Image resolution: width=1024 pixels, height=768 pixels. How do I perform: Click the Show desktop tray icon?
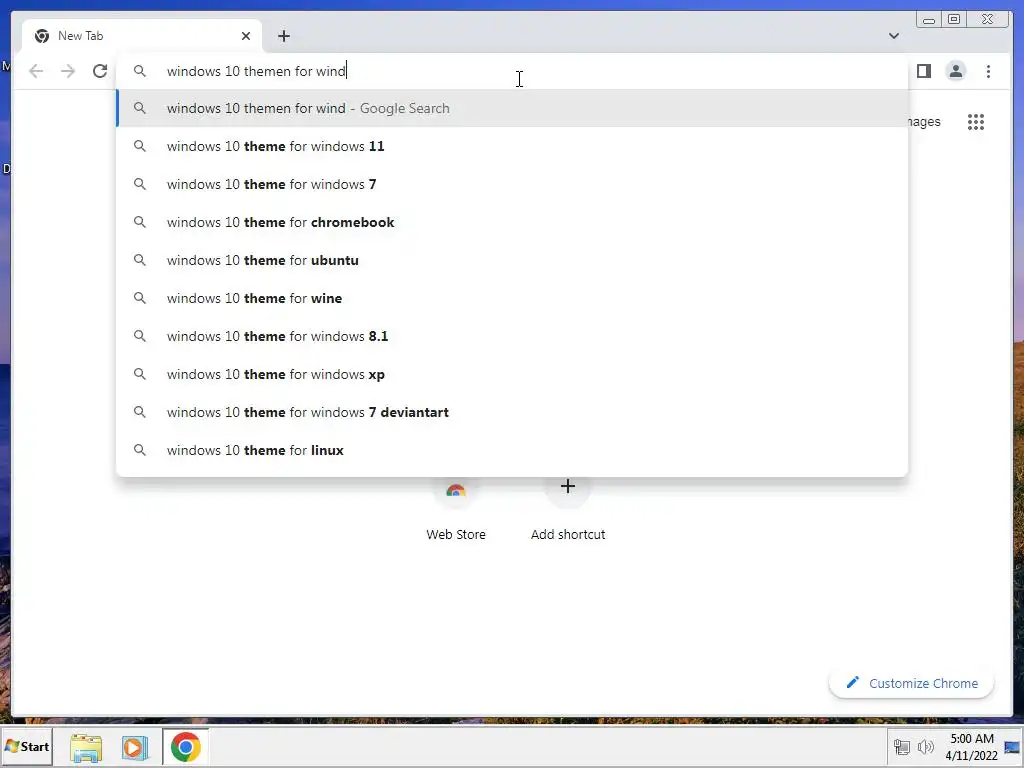1012,747
